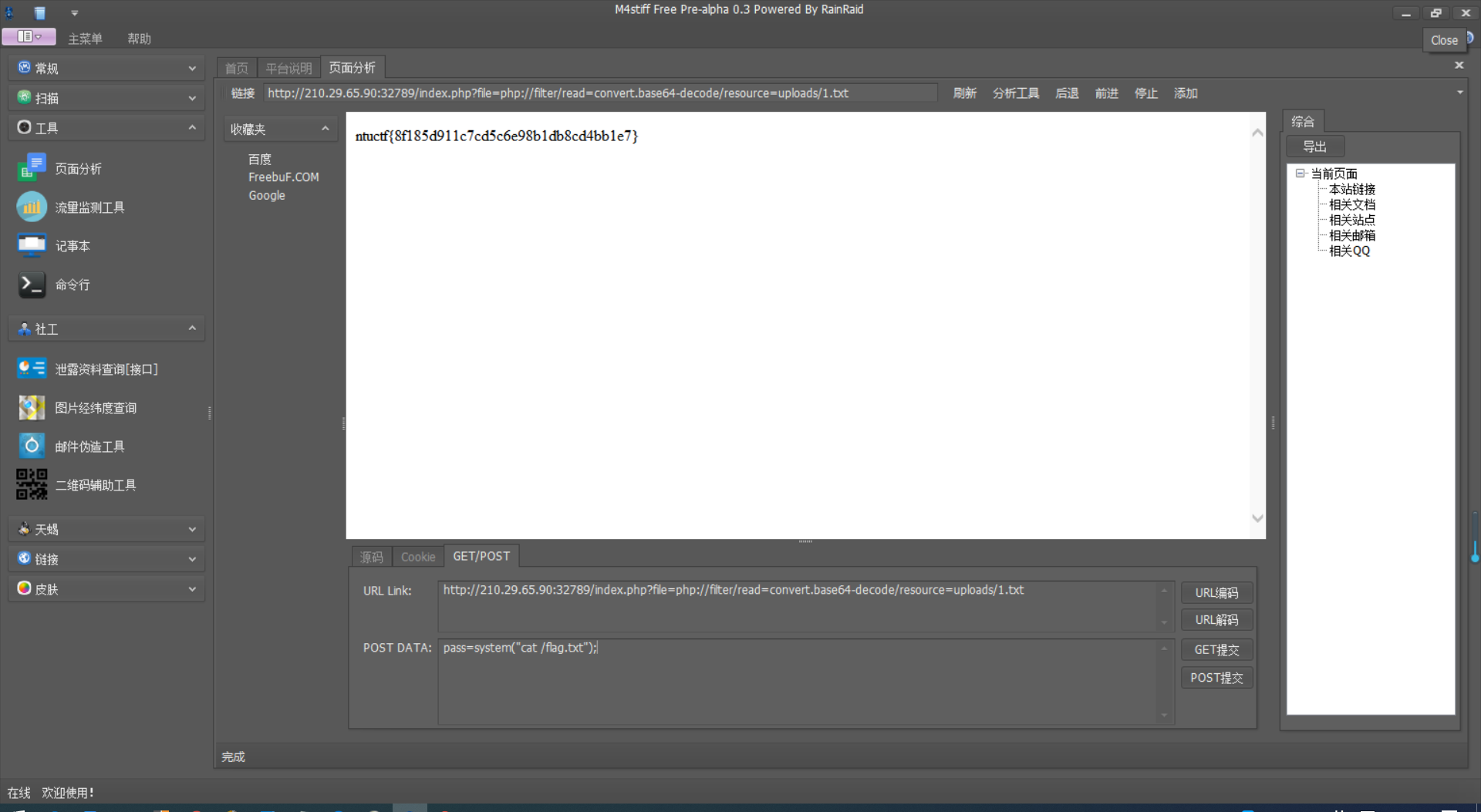Collapse the 收藏夹 favorites chevron
1481x812 pixels.
pyautogui.click(x=325, y=129)
